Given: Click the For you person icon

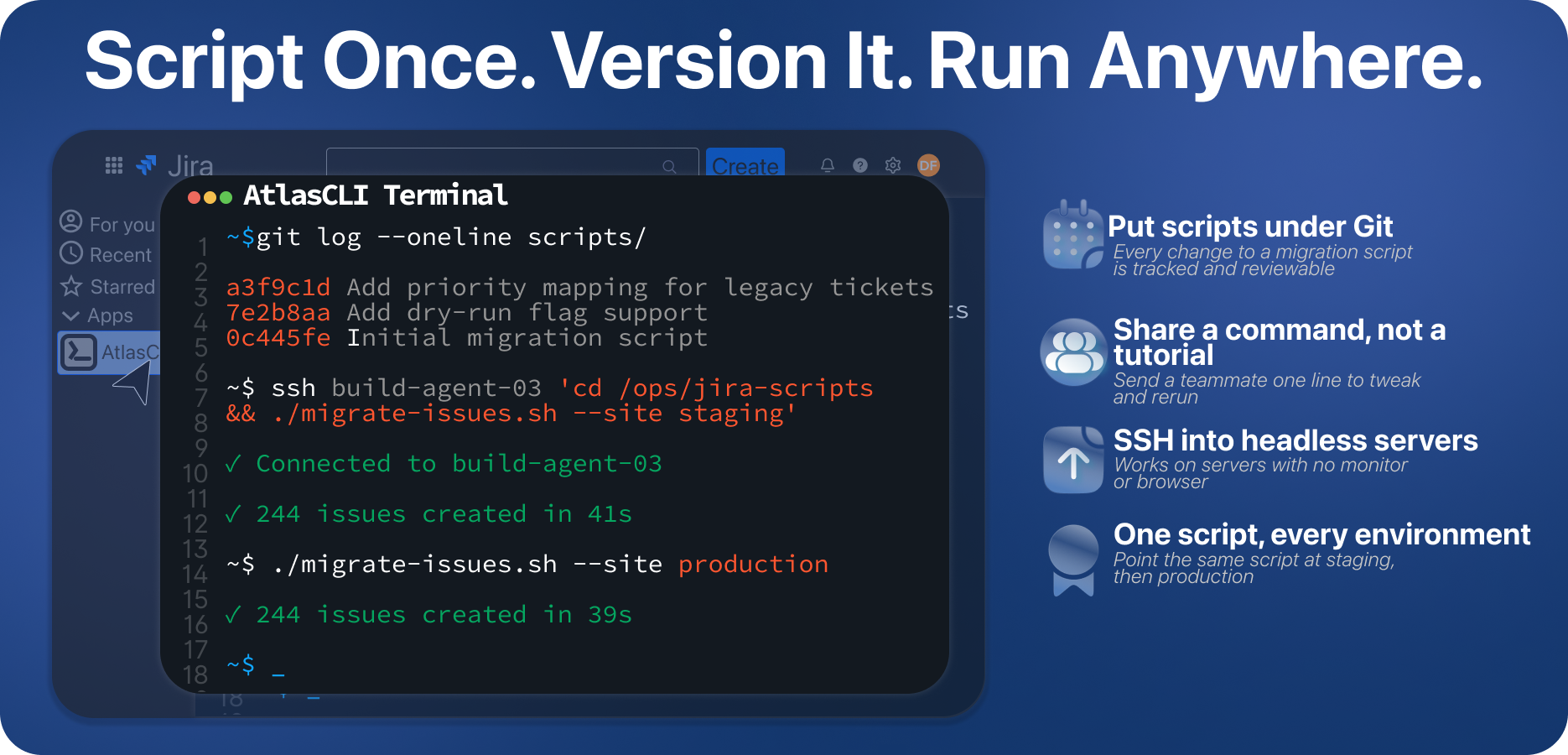Looking at the screenshot, I should tap(71, 221).
